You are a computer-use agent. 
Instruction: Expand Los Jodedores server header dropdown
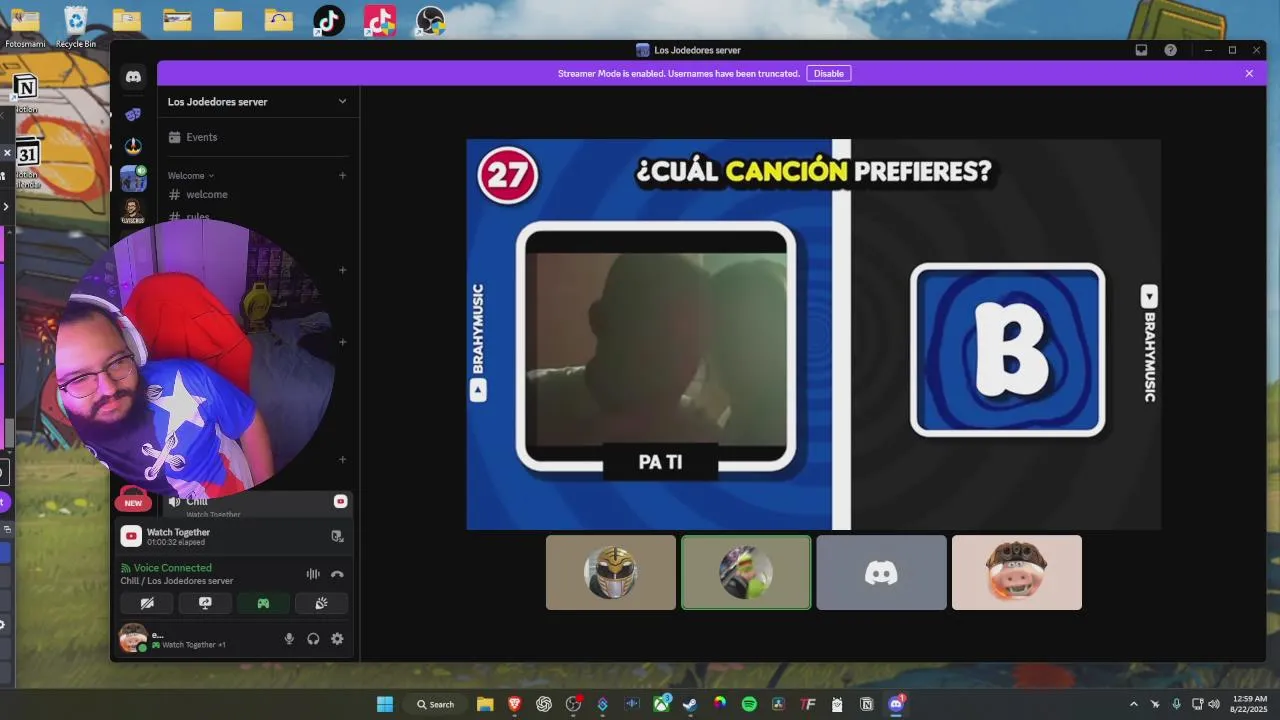(342, 101)
